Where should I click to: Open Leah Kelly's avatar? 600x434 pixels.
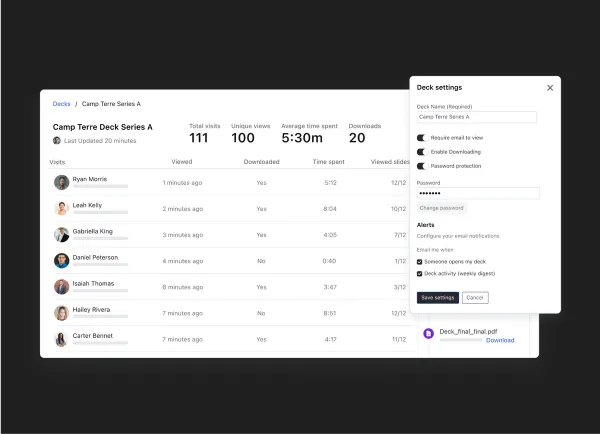pos(61,209)
